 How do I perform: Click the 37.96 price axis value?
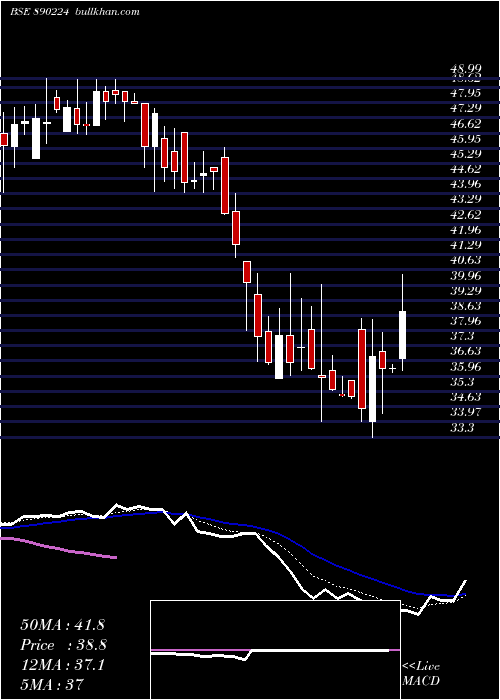pyautogui.click(x=466, y=321)
